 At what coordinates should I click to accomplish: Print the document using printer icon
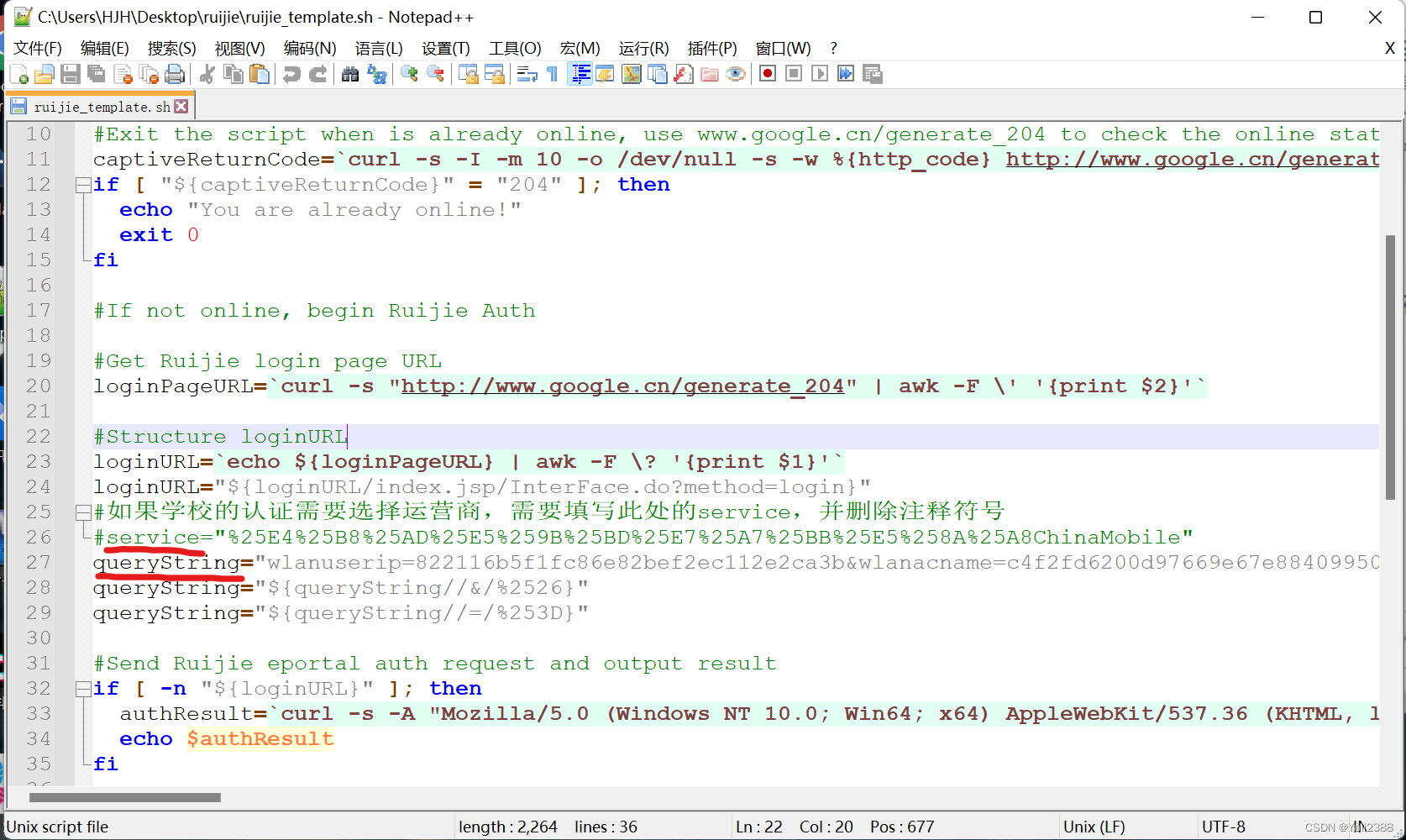coord(175,74)
